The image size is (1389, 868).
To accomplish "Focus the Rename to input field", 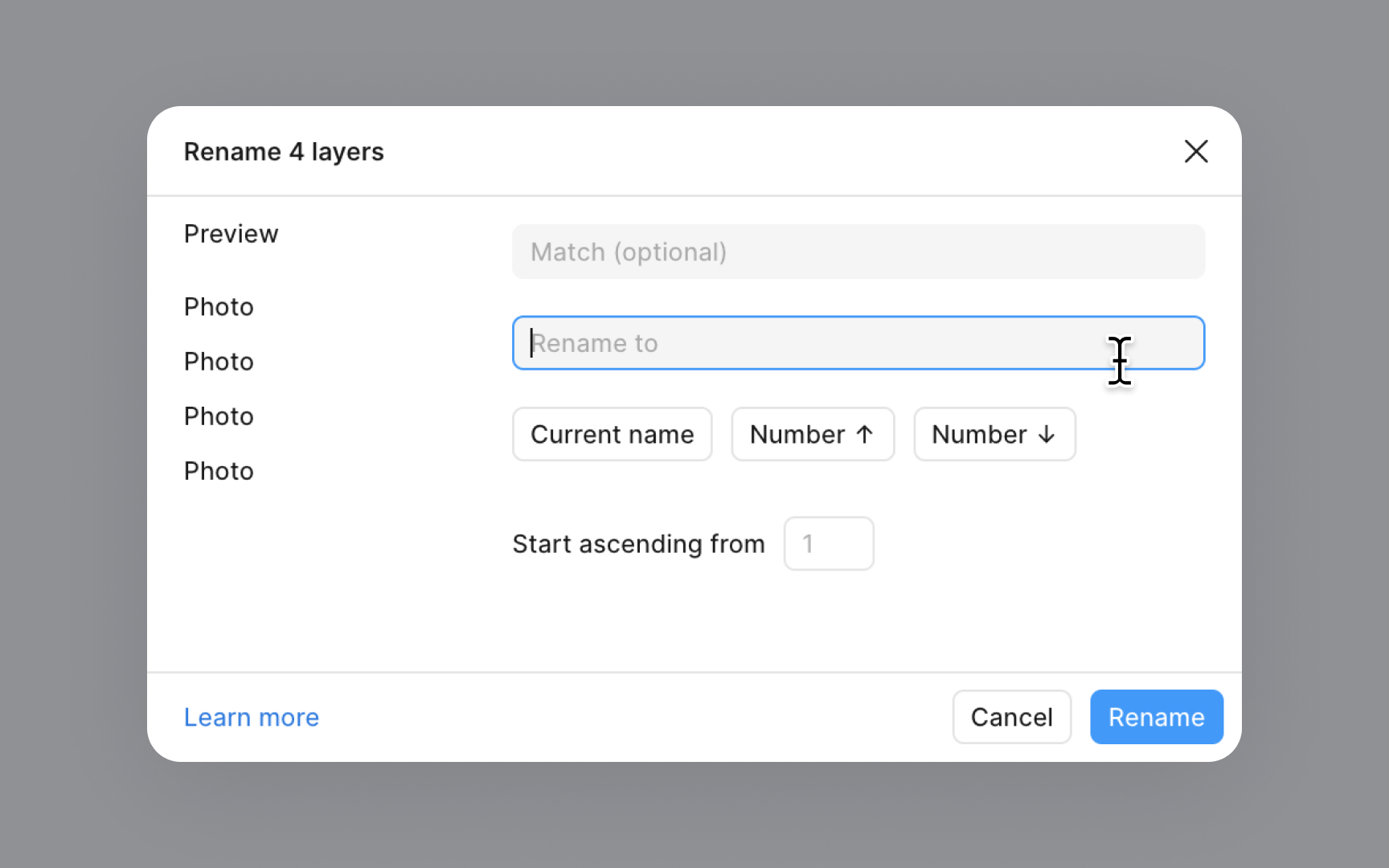I will click(x=858, y=342).
